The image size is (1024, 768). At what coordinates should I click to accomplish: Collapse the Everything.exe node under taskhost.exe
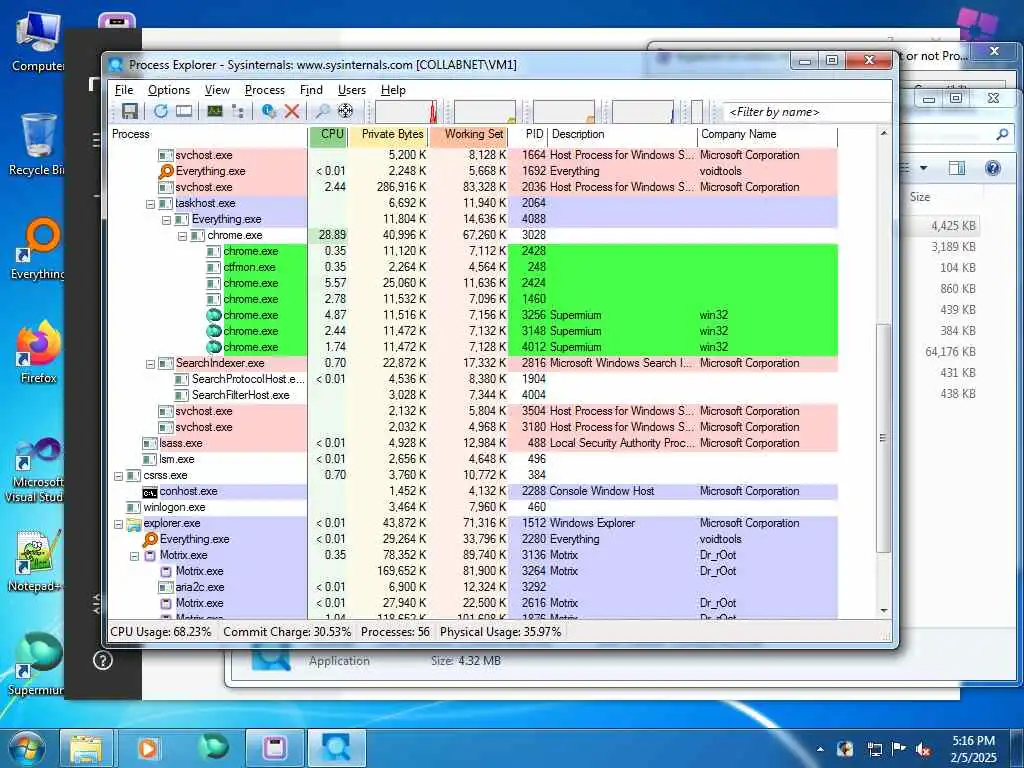click(167, 220)
